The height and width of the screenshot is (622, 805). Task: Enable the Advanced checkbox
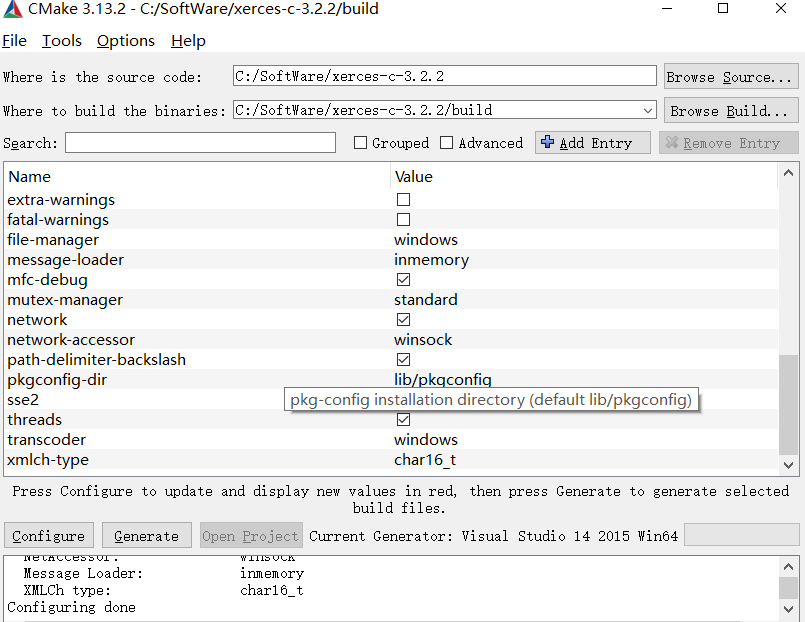point(446,142)
